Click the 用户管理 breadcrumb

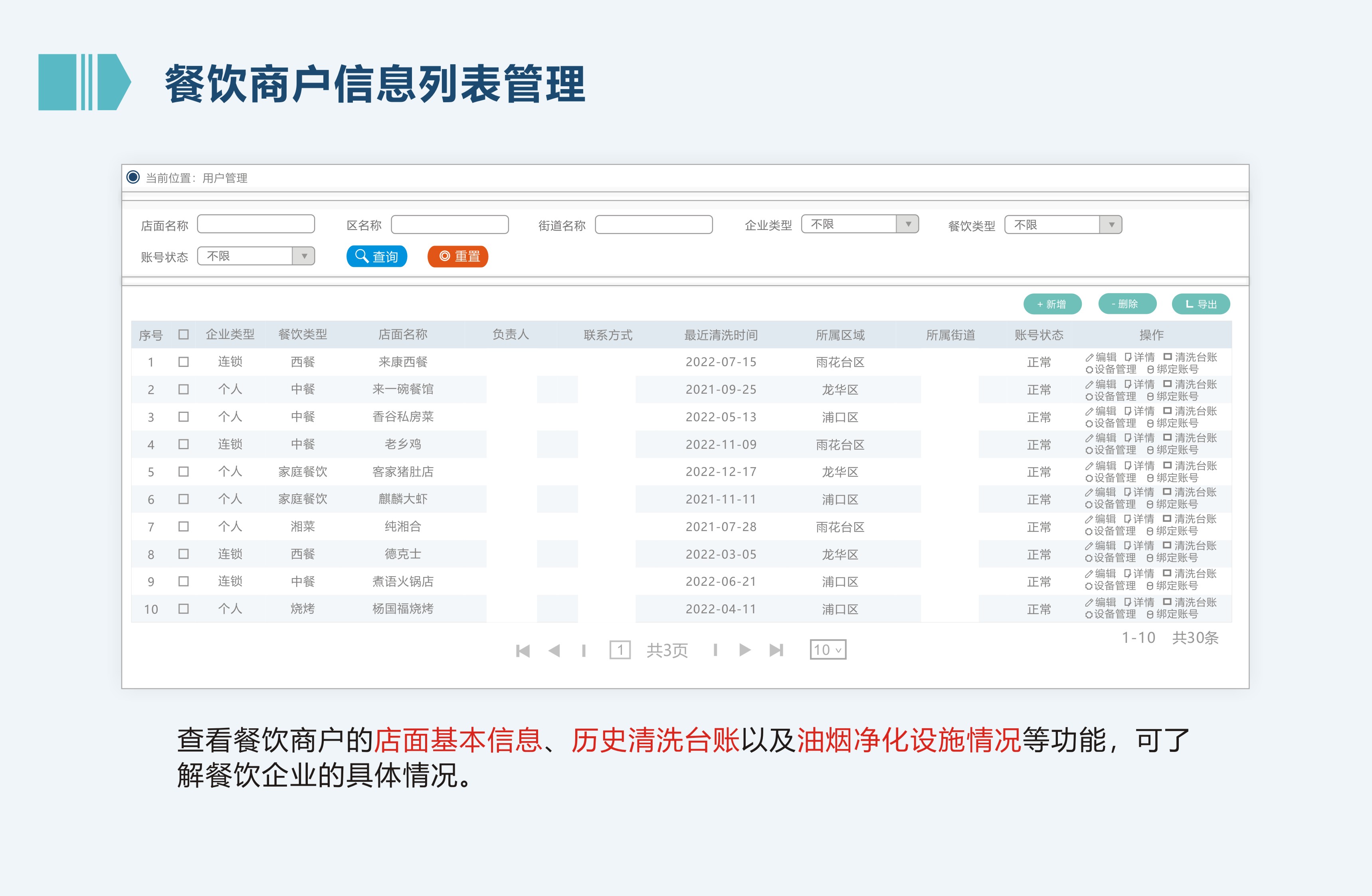(224, 179)
